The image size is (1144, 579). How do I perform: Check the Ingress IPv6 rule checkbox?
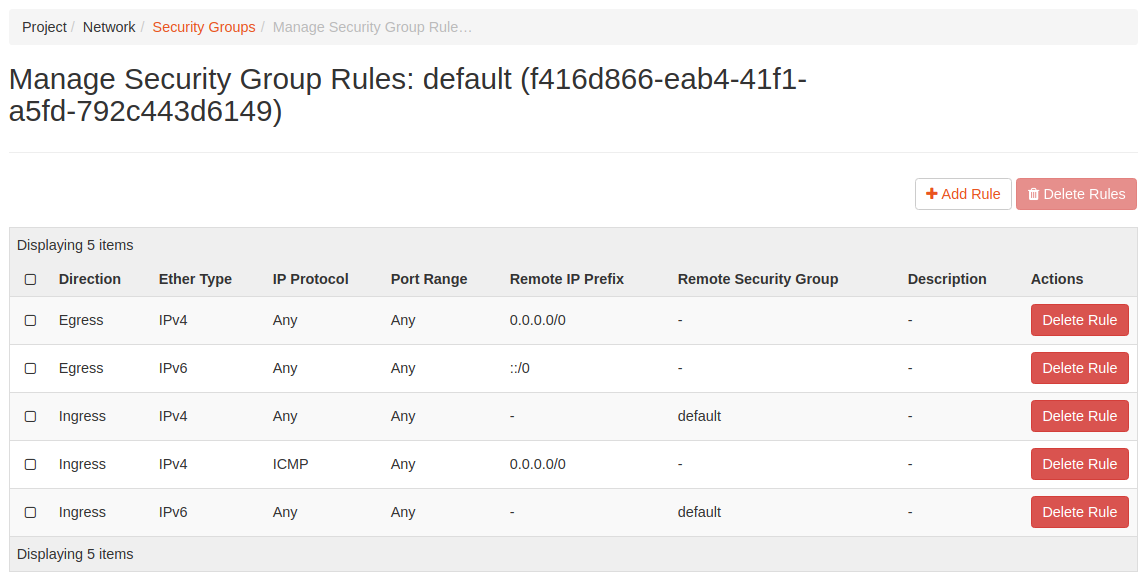point(30,513)
